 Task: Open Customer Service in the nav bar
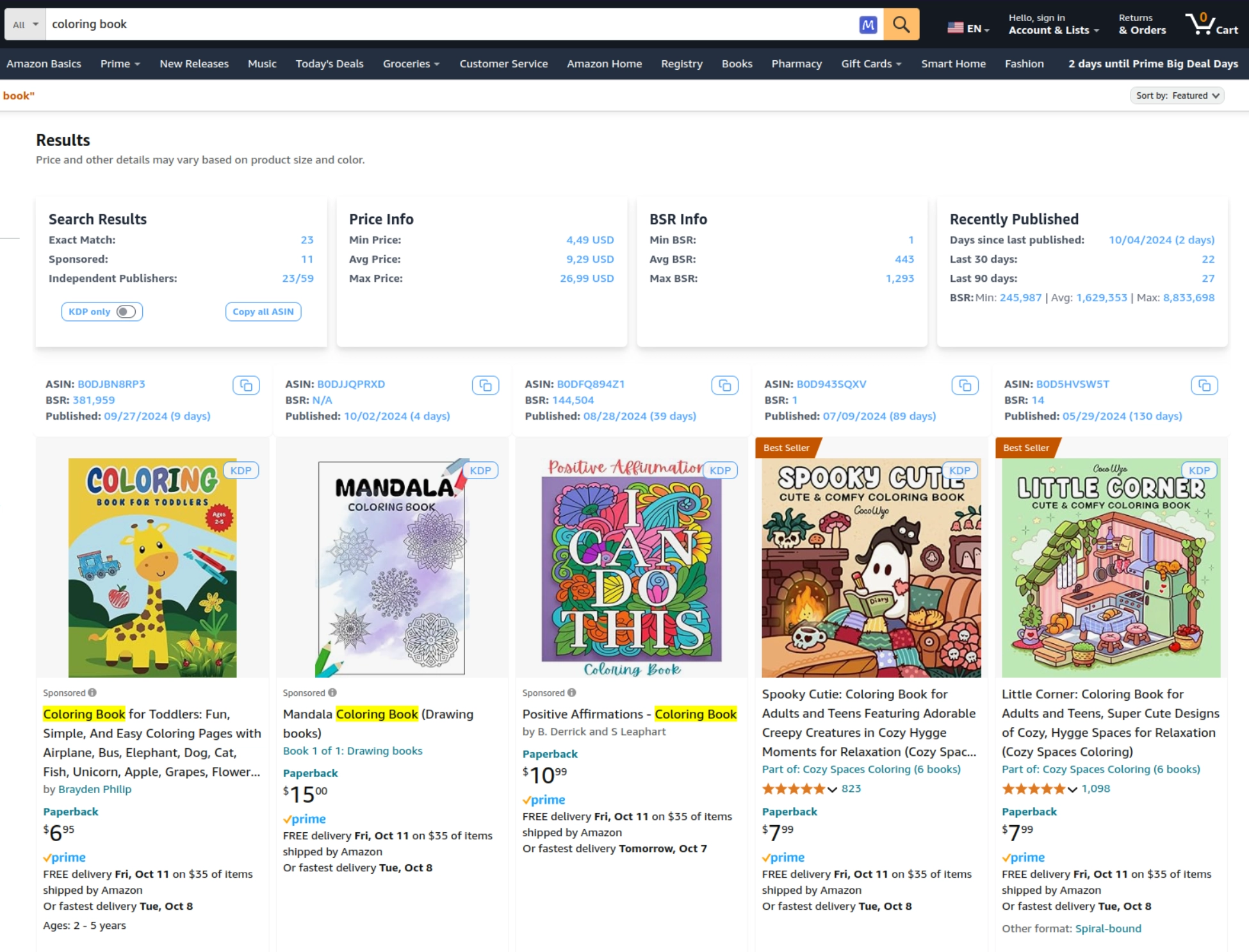(x=503, y=63)
